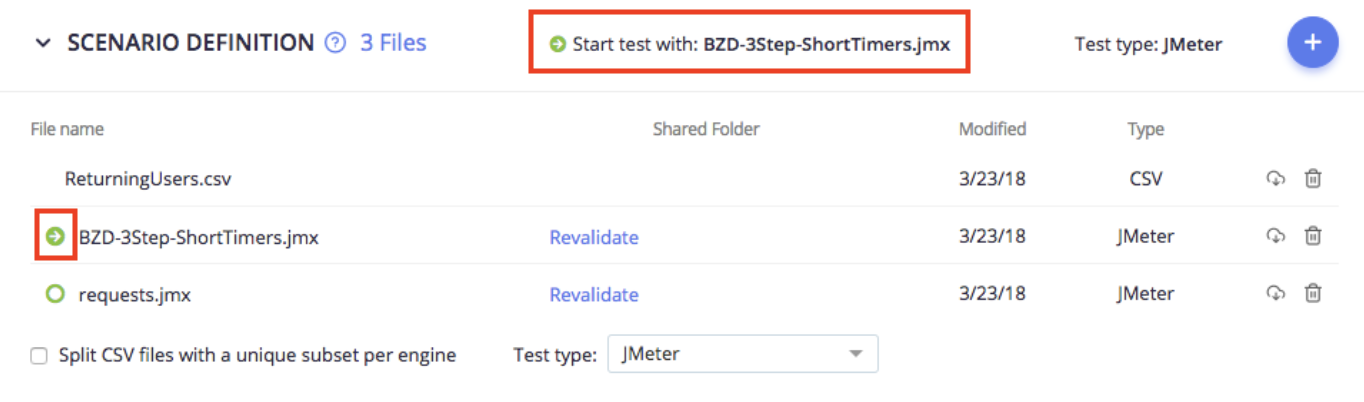Open the Scenario Definition help question-mark icon
Screen dimensions: 1364x402
[336, 43]
